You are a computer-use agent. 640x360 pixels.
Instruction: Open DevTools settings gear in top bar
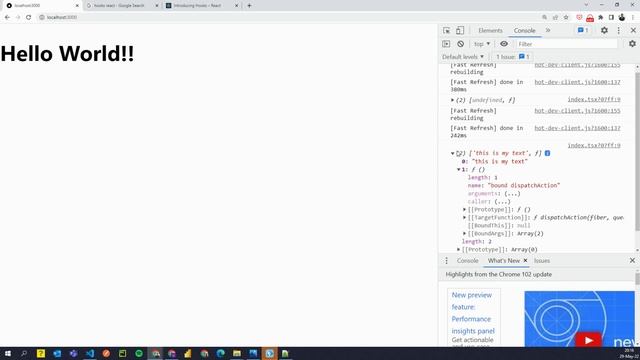coord(604,30)
